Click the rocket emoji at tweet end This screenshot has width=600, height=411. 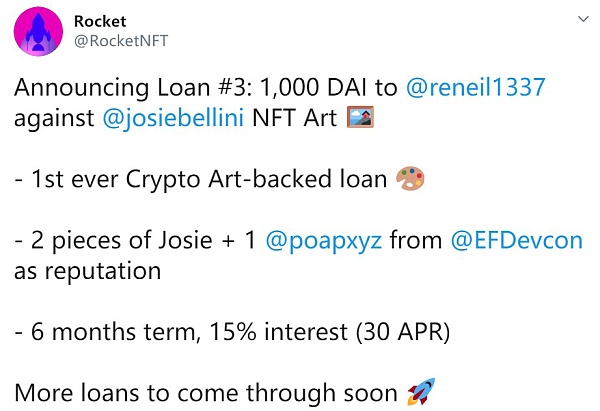click(416, 392)
